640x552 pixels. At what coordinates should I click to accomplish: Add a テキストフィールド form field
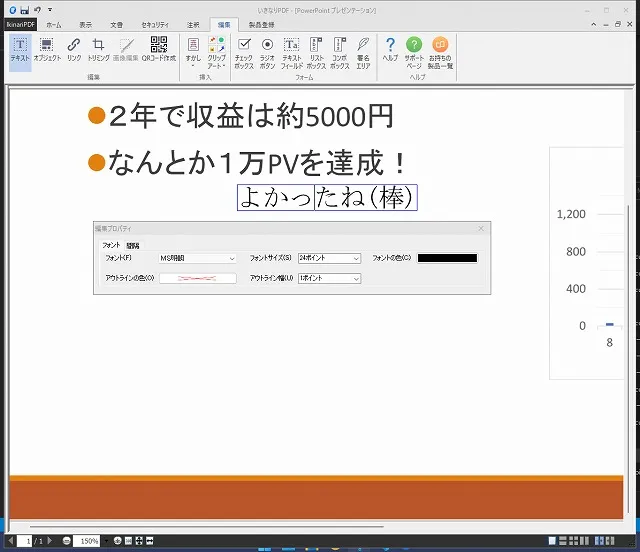(291, 53)
